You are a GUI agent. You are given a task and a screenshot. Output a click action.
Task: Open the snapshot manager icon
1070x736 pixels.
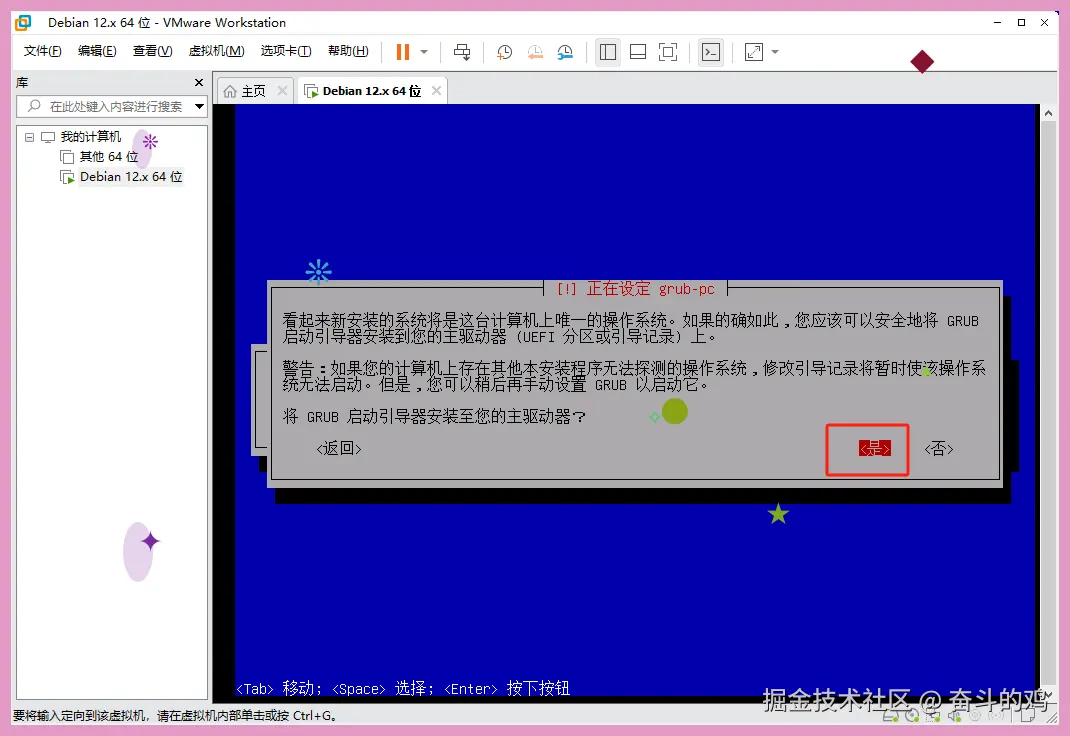pyautogui.click(x=565, y=52)
